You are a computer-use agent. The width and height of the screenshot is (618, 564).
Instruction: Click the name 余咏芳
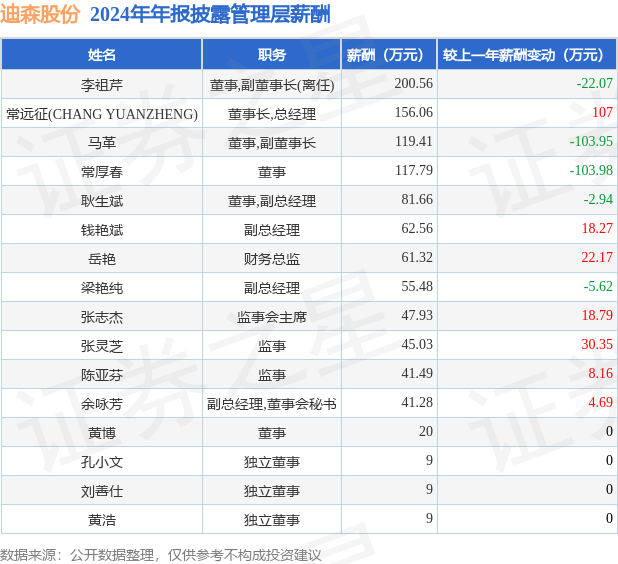(102, 404)
